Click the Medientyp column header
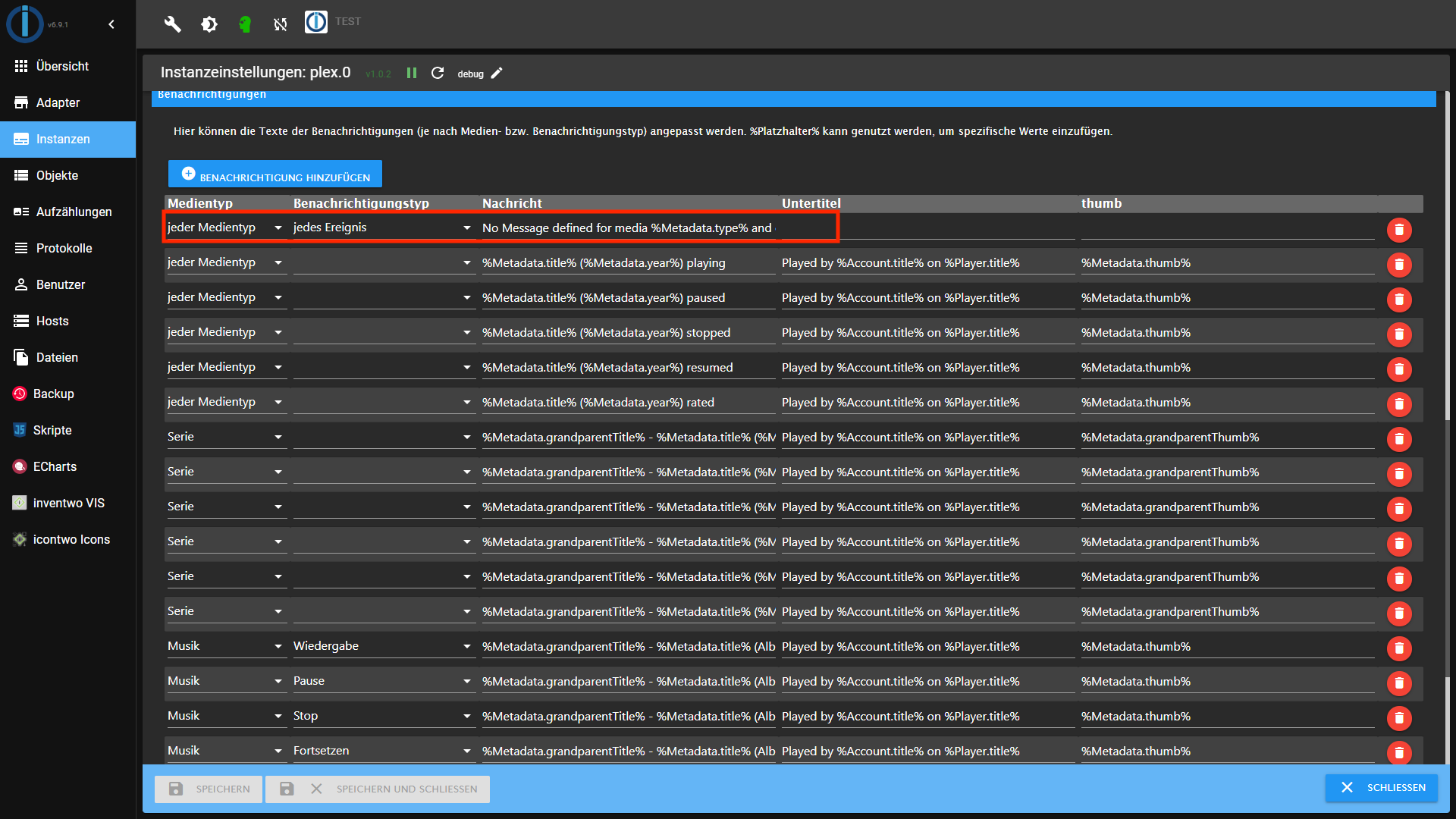The height and width of the screenshot is (819, 1456). pos(200,203)
